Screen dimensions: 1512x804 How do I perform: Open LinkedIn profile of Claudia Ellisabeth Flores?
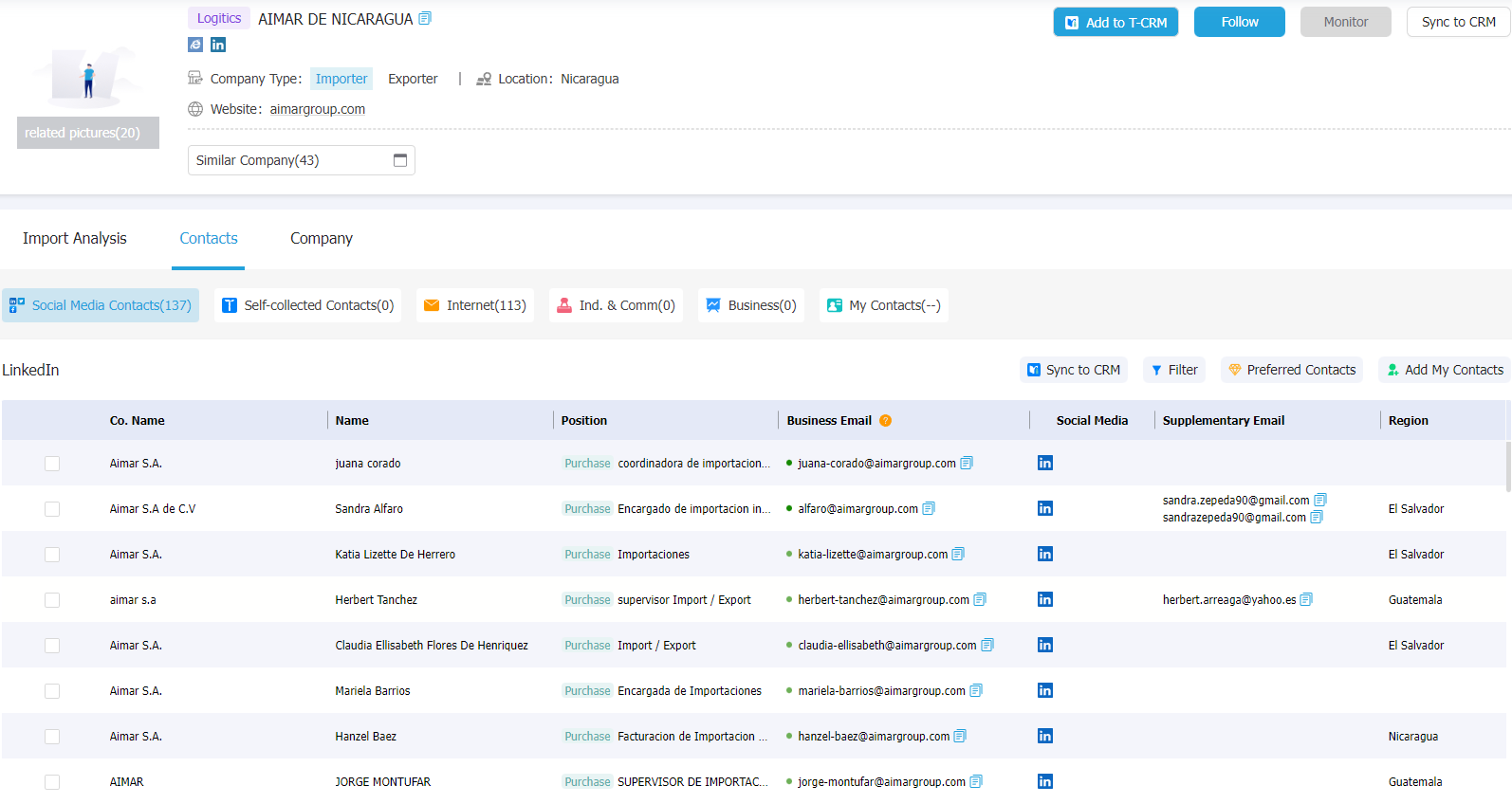click(1045, 645)
